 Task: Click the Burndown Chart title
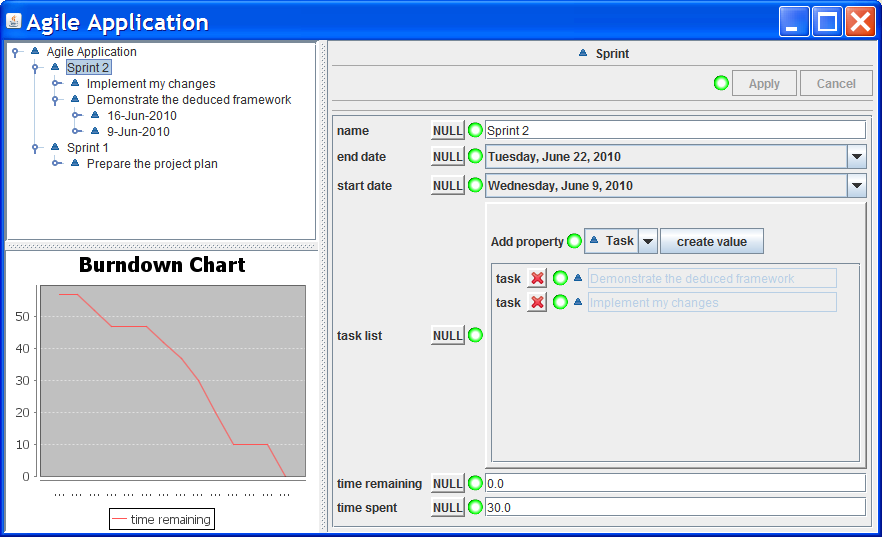(162, 264)
